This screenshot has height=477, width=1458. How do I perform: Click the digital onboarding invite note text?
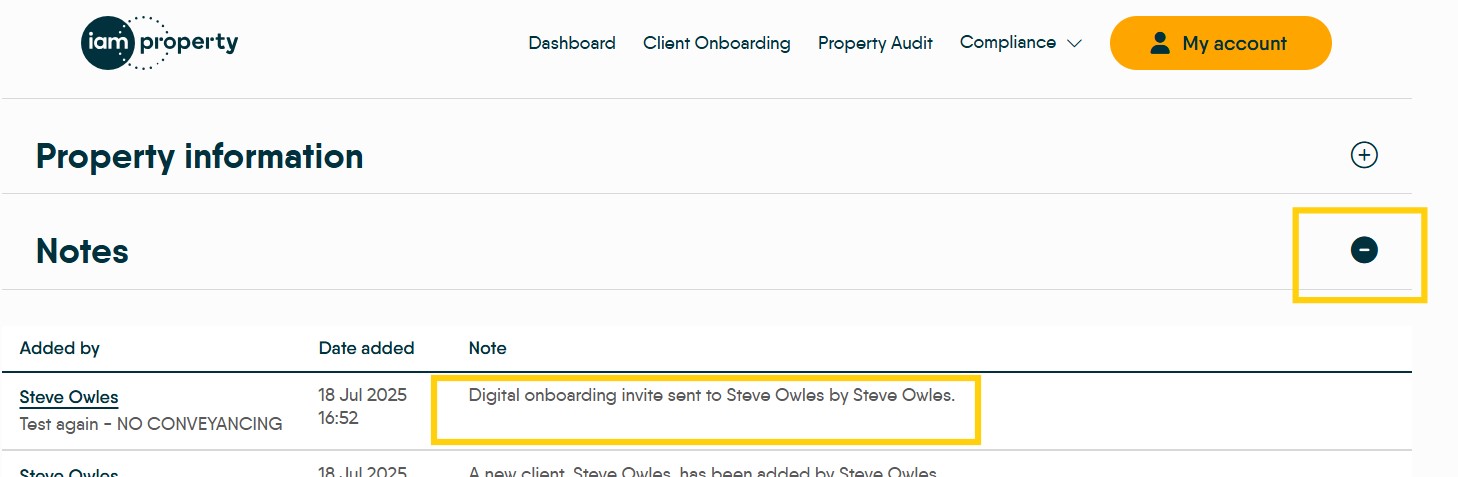[711, 395]
